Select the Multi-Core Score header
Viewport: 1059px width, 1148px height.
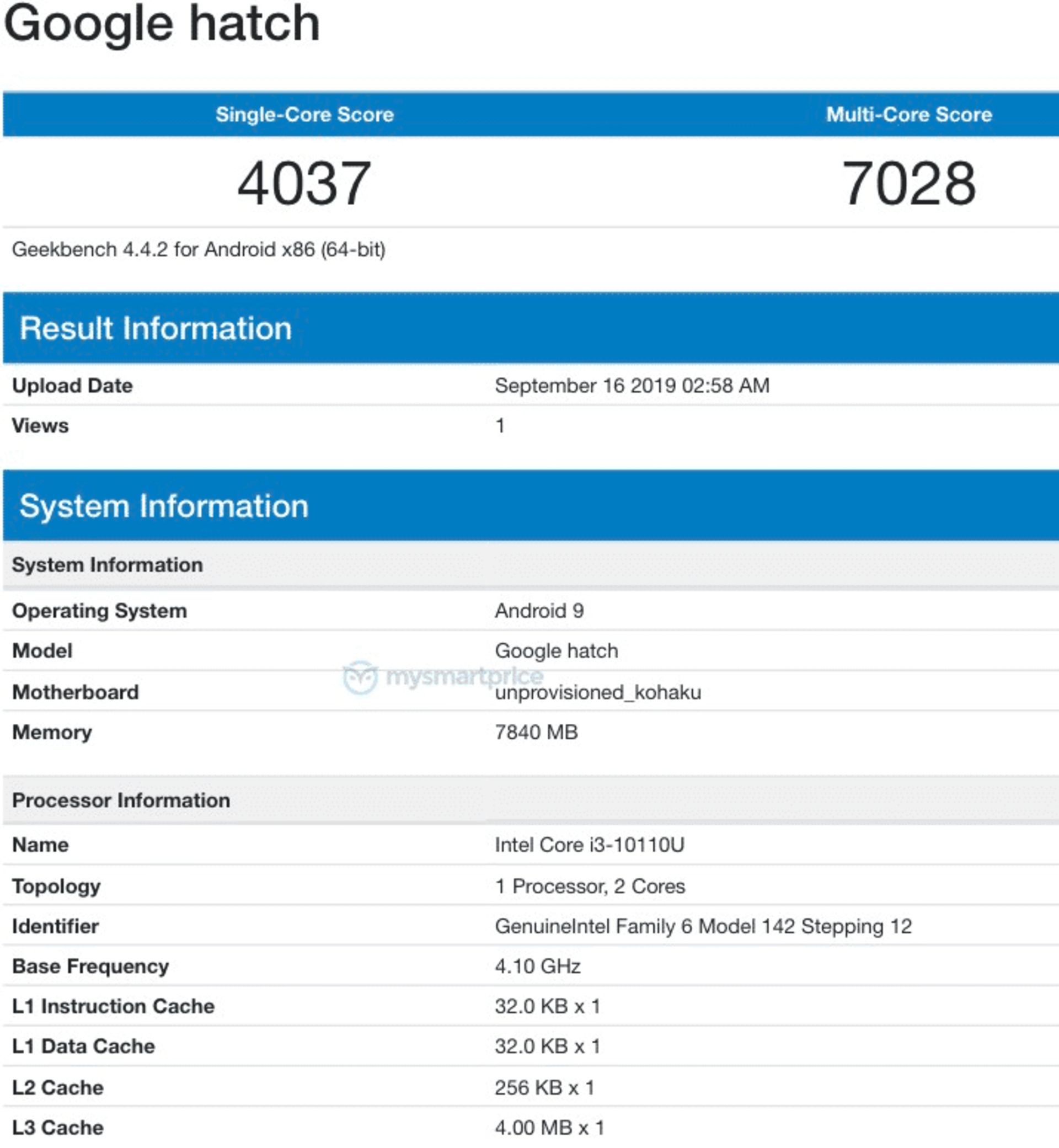click(909, 115)
